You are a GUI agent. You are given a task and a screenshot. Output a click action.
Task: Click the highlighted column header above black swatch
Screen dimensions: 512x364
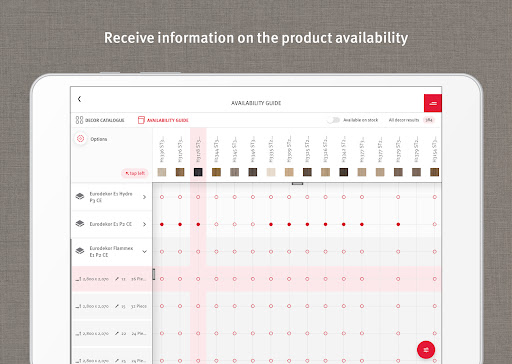tap(198, 149)
